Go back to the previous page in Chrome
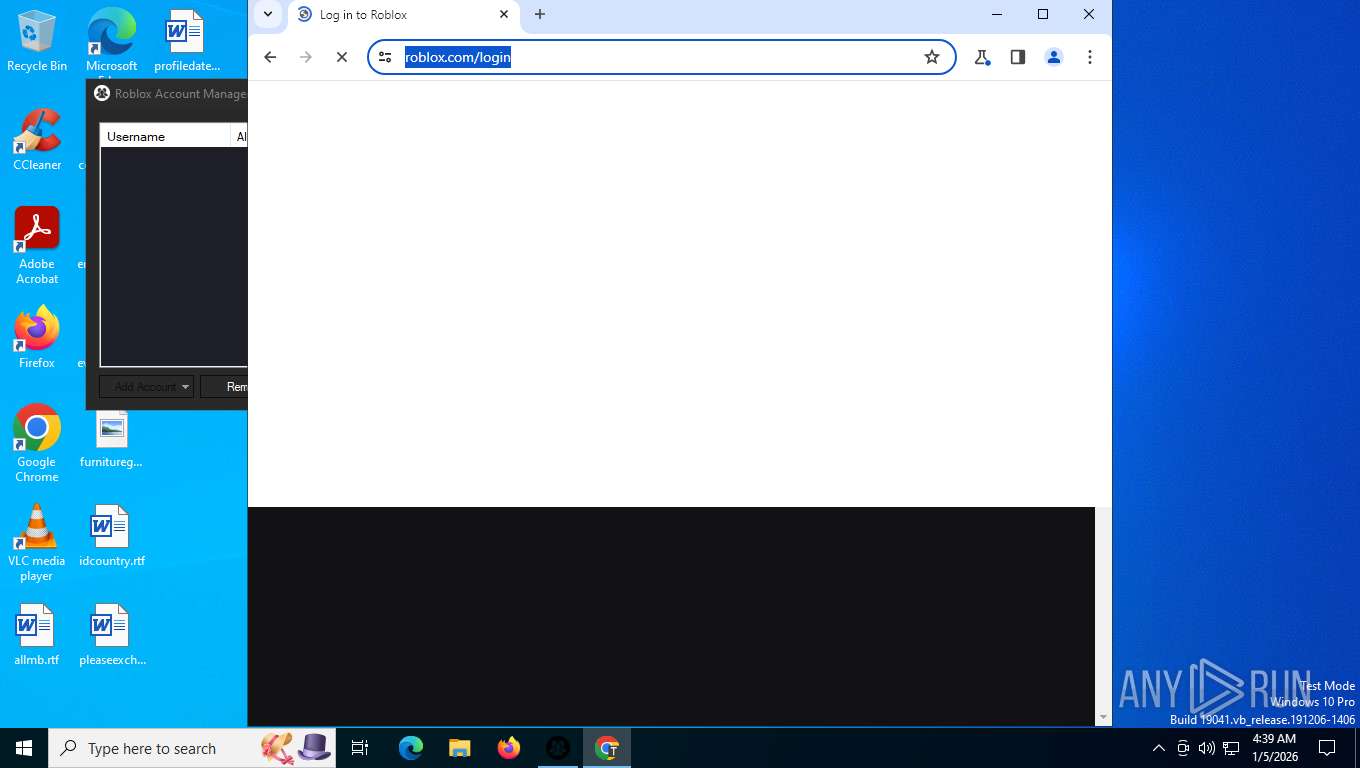1360x768 pixels. click(x=270, y=57)
